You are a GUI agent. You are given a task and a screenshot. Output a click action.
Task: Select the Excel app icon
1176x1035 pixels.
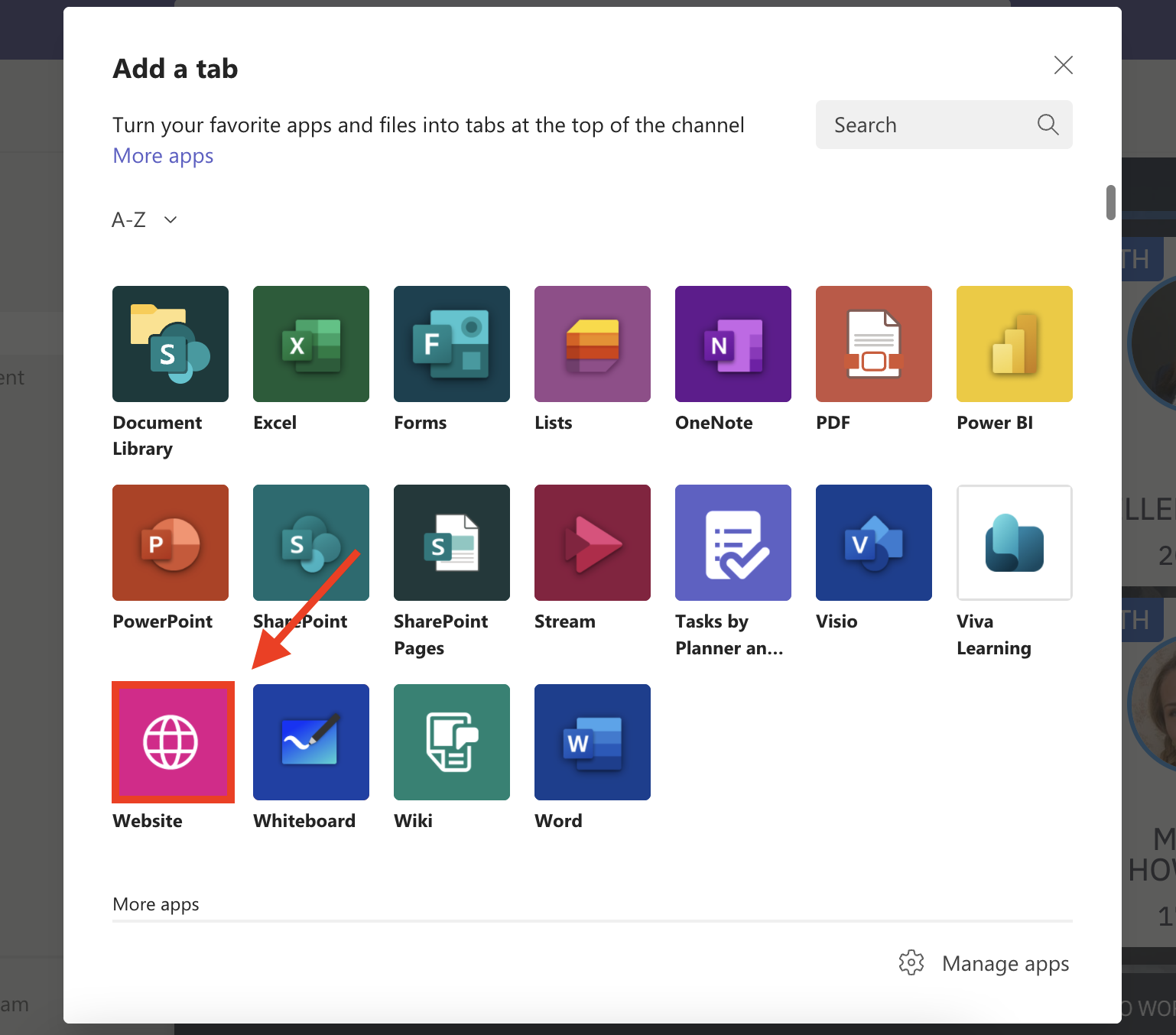pyautogui.click(x=311, y=344)
